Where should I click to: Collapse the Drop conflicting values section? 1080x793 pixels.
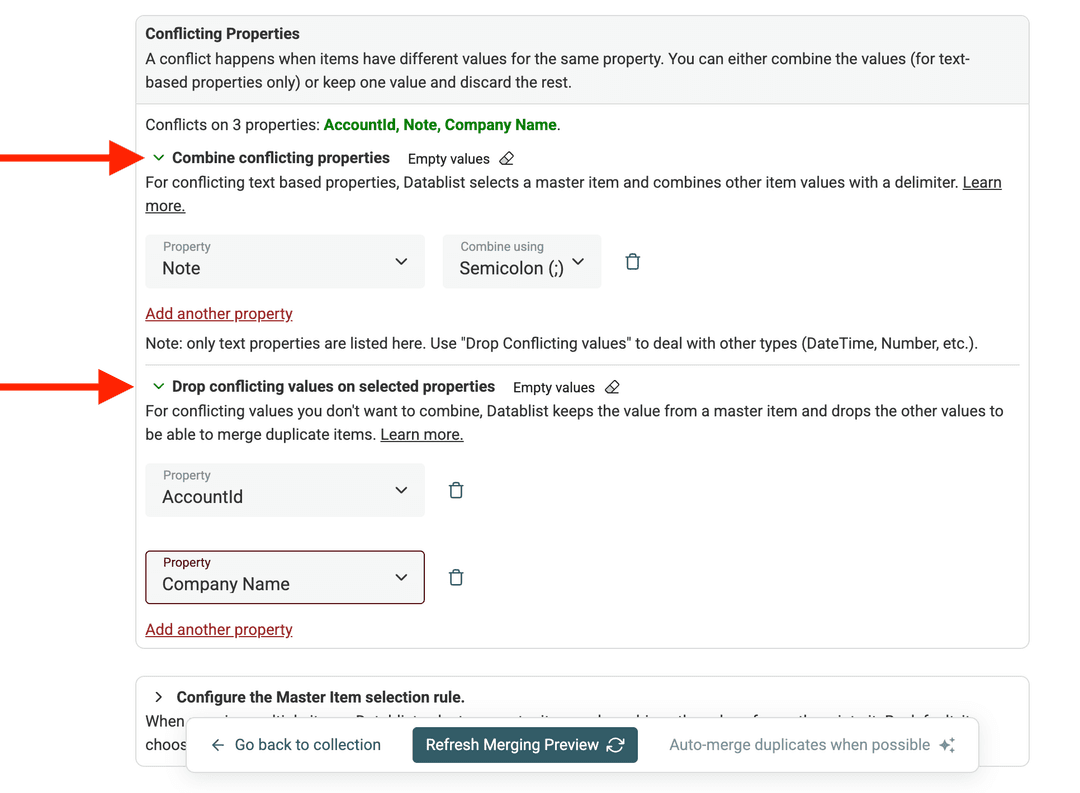158,386
